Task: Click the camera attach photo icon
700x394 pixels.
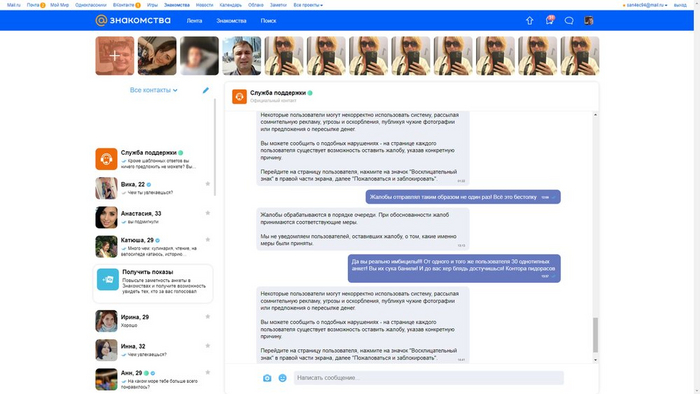Action: (x=267, y=378)
